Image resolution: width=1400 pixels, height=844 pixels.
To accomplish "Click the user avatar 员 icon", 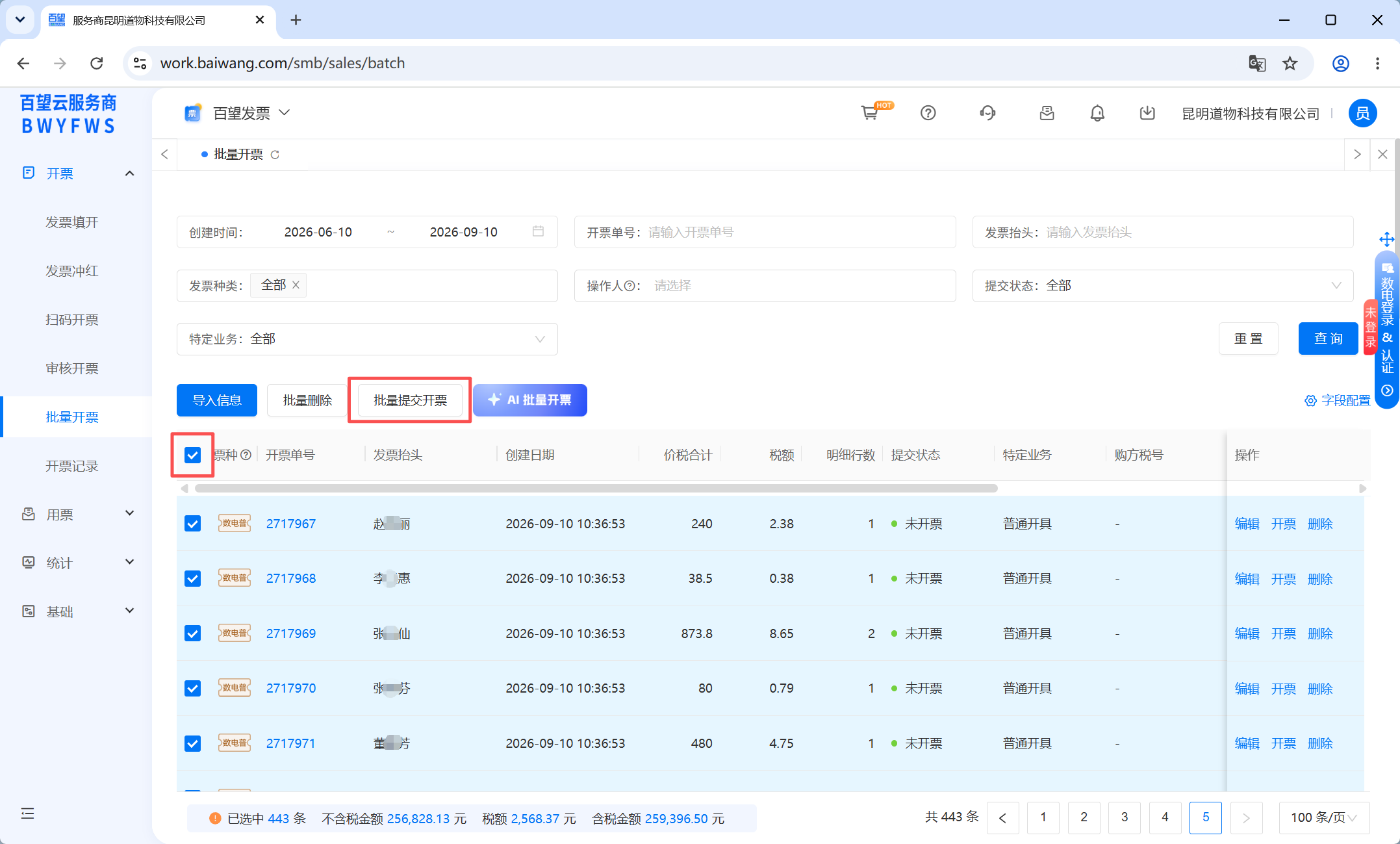I will (1362, 113).
